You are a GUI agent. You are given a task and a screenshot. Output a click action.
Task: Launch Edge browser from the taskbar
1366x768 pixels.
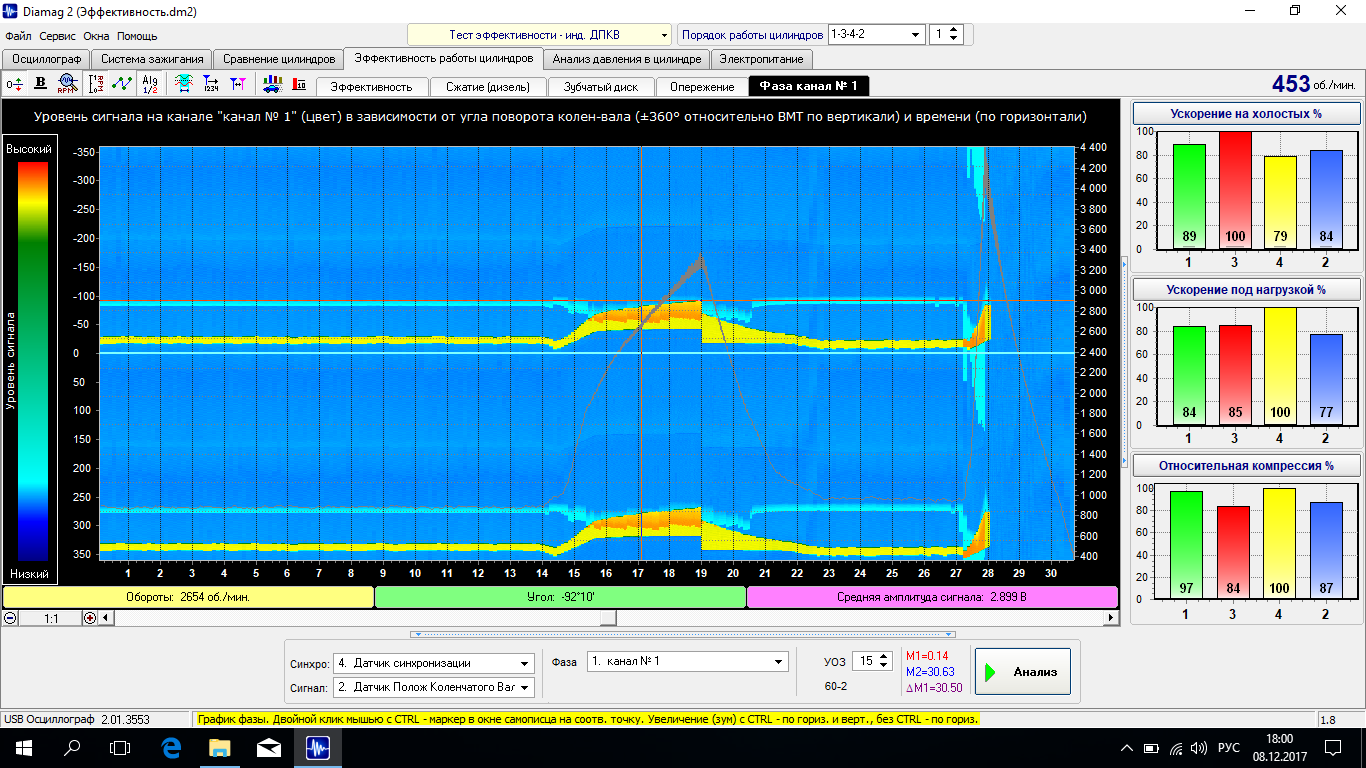171,747
